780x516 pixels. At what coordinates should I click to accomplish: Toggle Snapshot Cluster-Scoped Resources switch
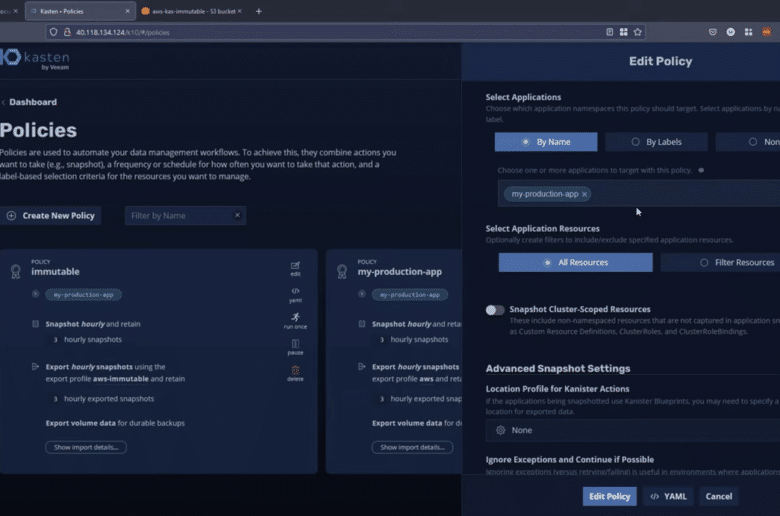[495, 310]
